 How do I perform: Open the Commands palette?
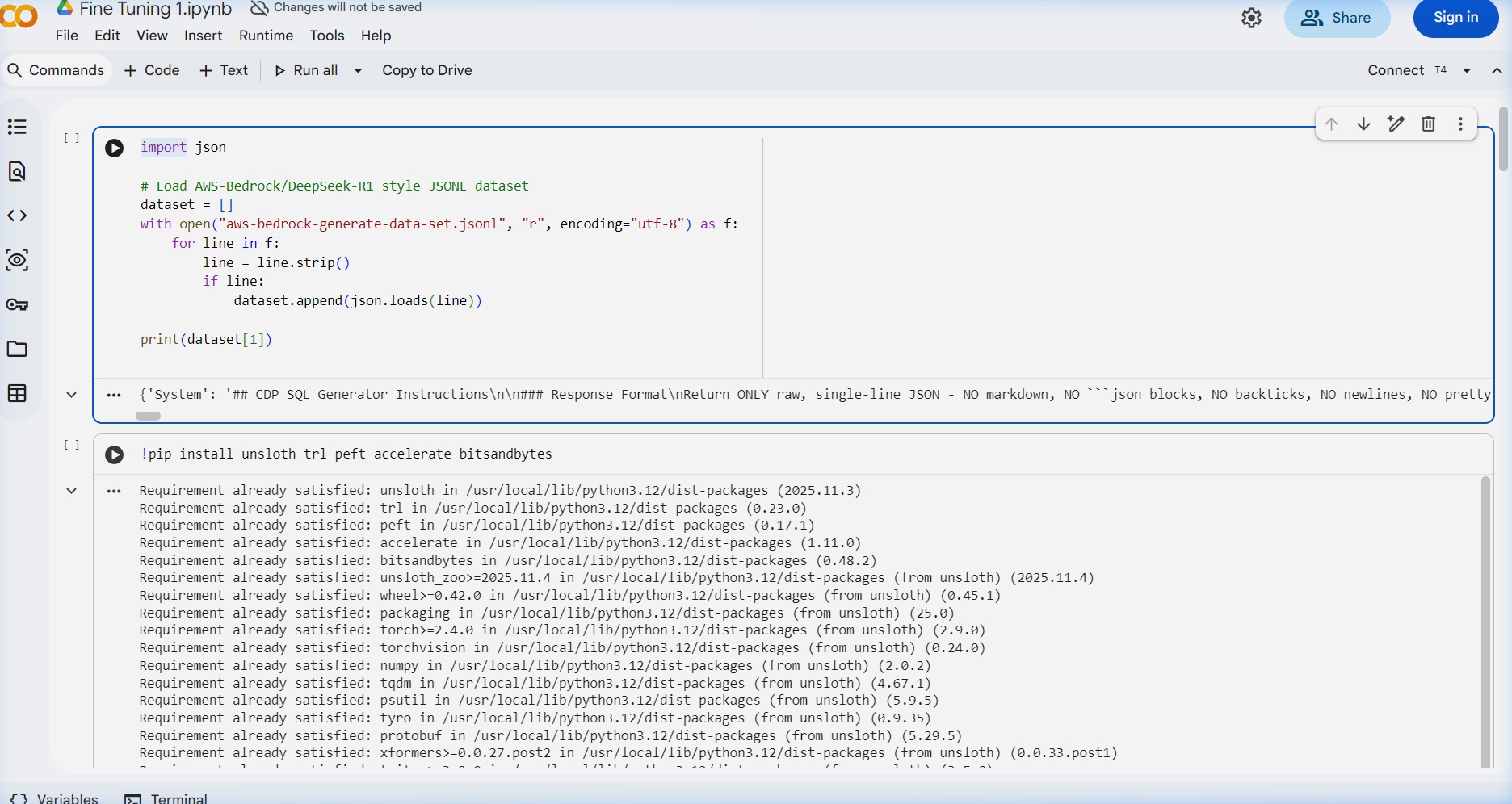[56, 70]
